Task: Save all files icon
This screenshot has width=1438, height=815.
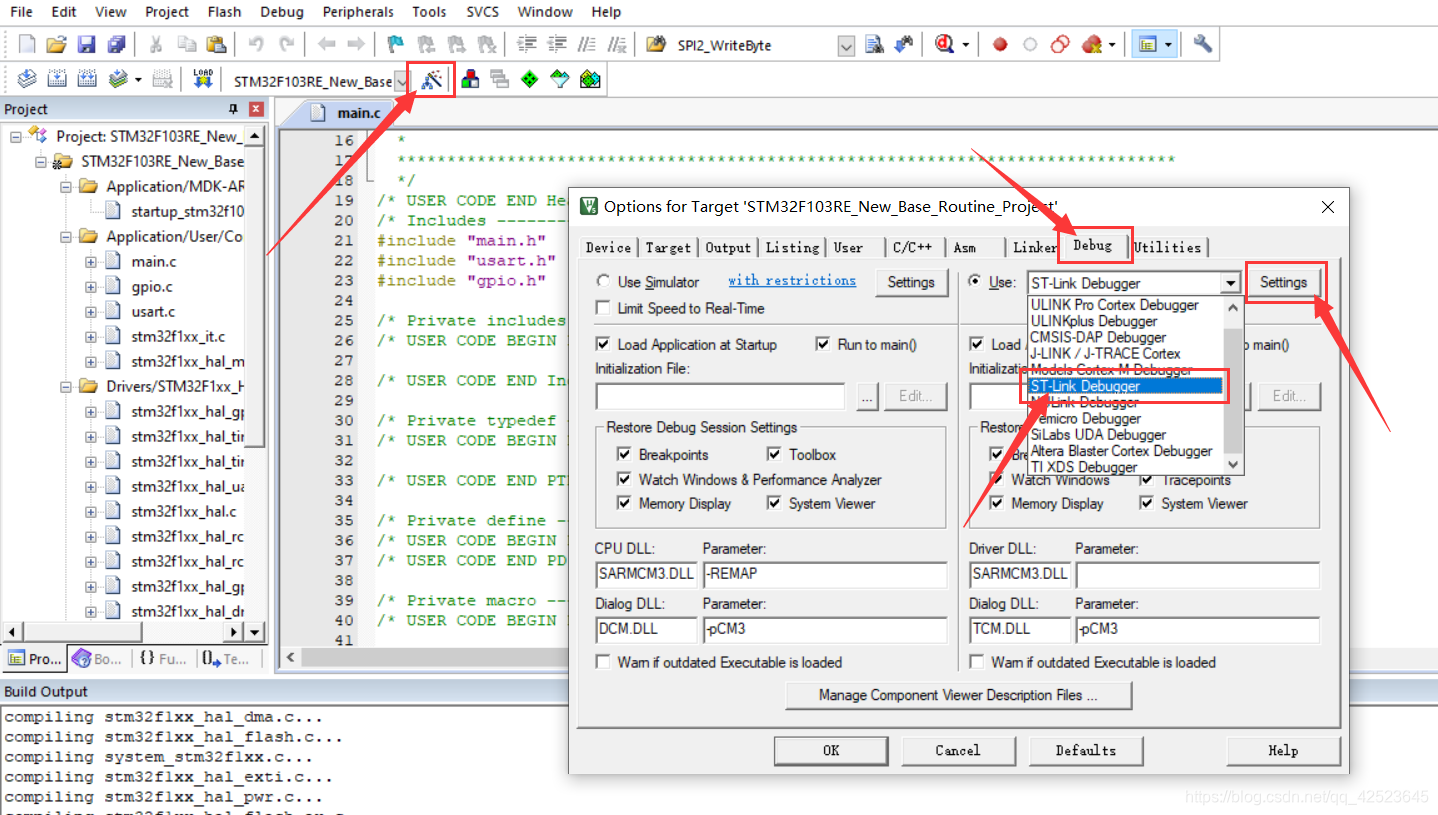Action: pyautogui.click(x=116, y=44)
